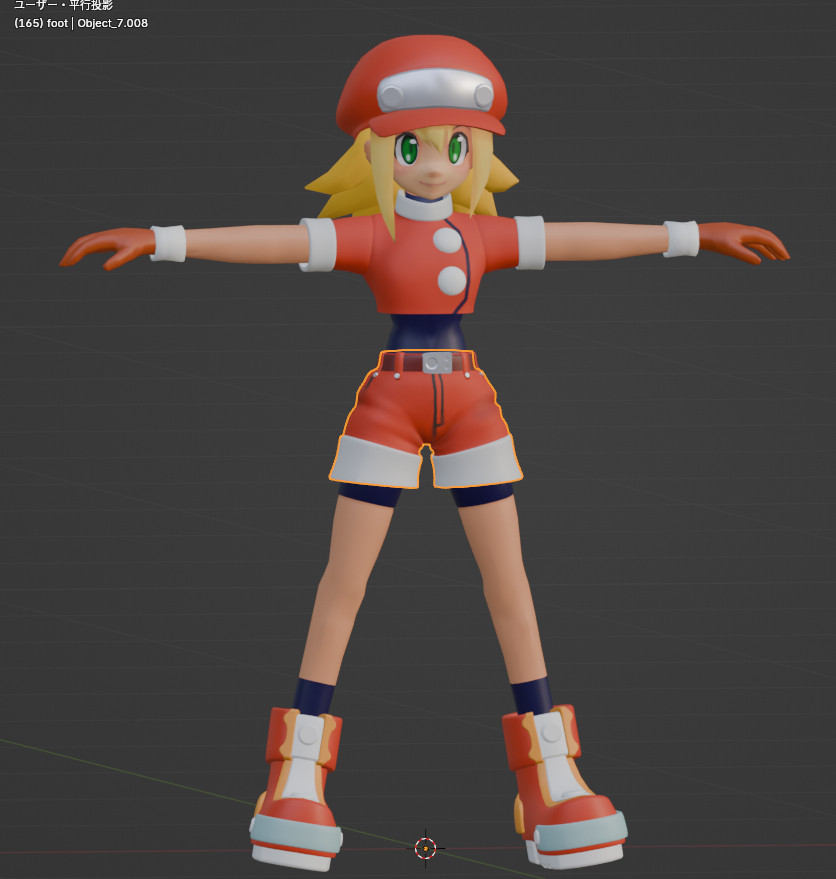This screenshot has width=836, height=879.
Task: Click the 3D cursor at the model's feet
Action: pyautogui.click(x=426, y=848)
